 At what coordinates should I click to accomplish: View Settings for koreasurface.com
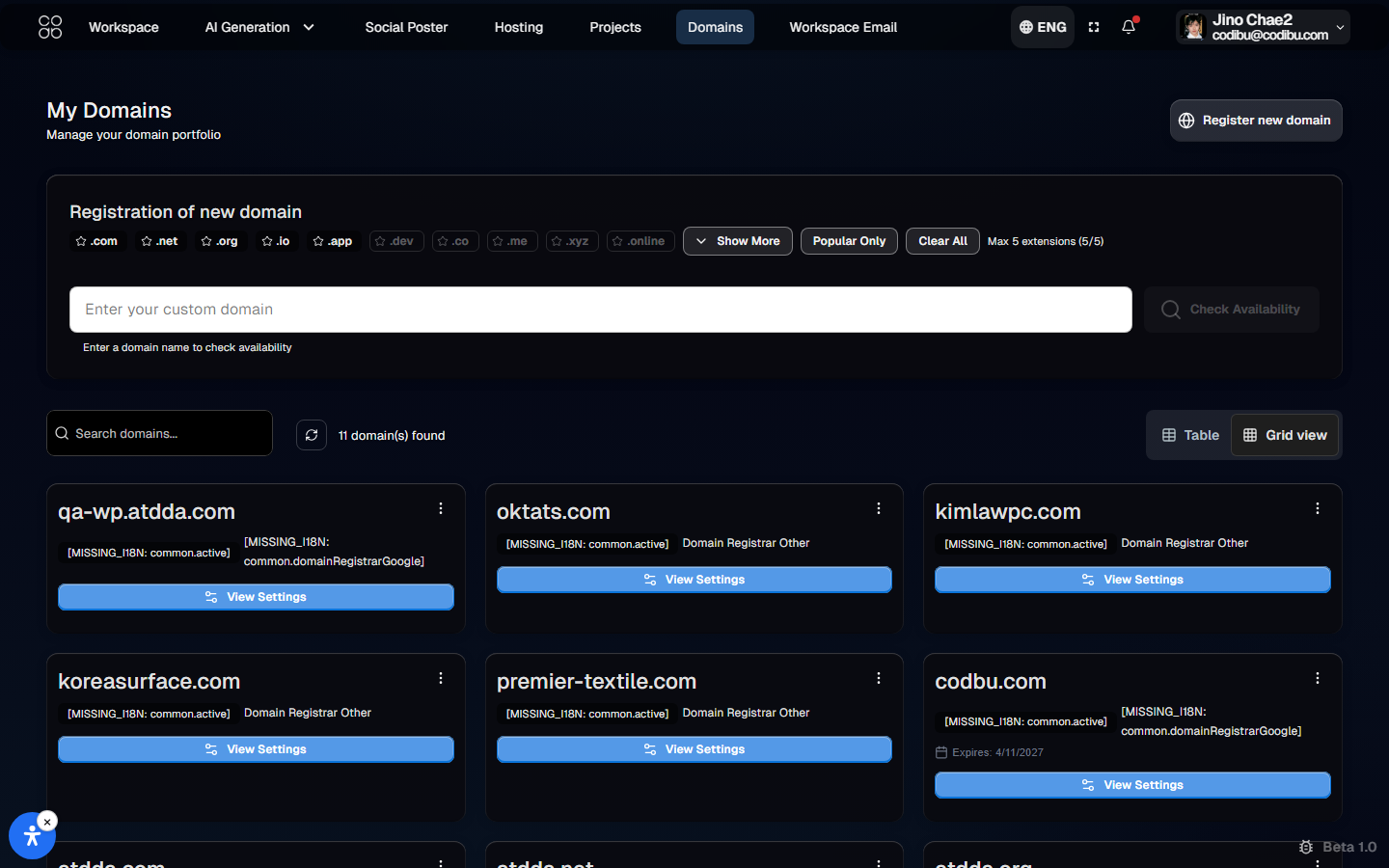pos(256,749)
